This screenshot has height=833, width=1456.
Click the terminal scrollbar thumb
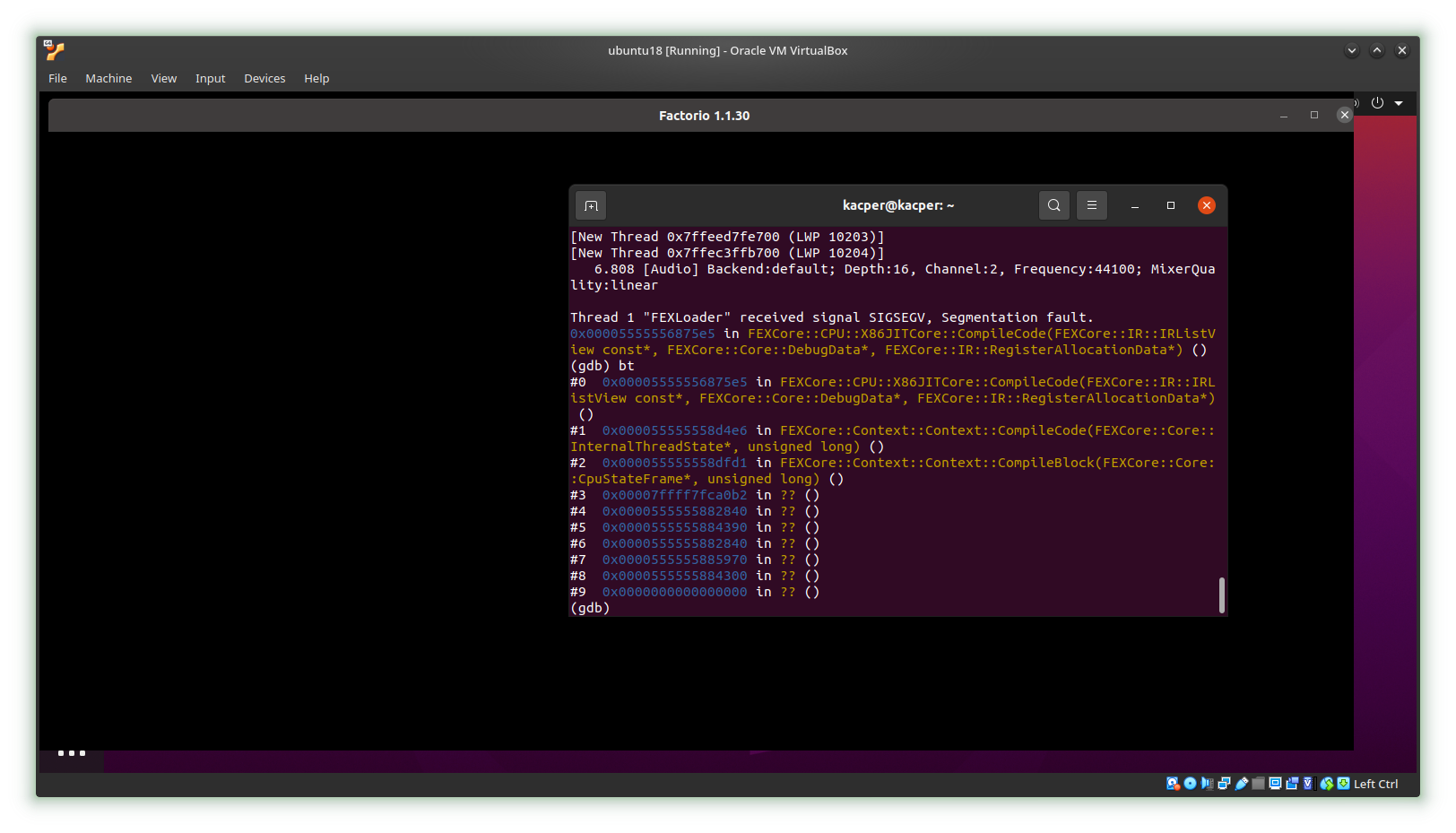[1222, 595]
